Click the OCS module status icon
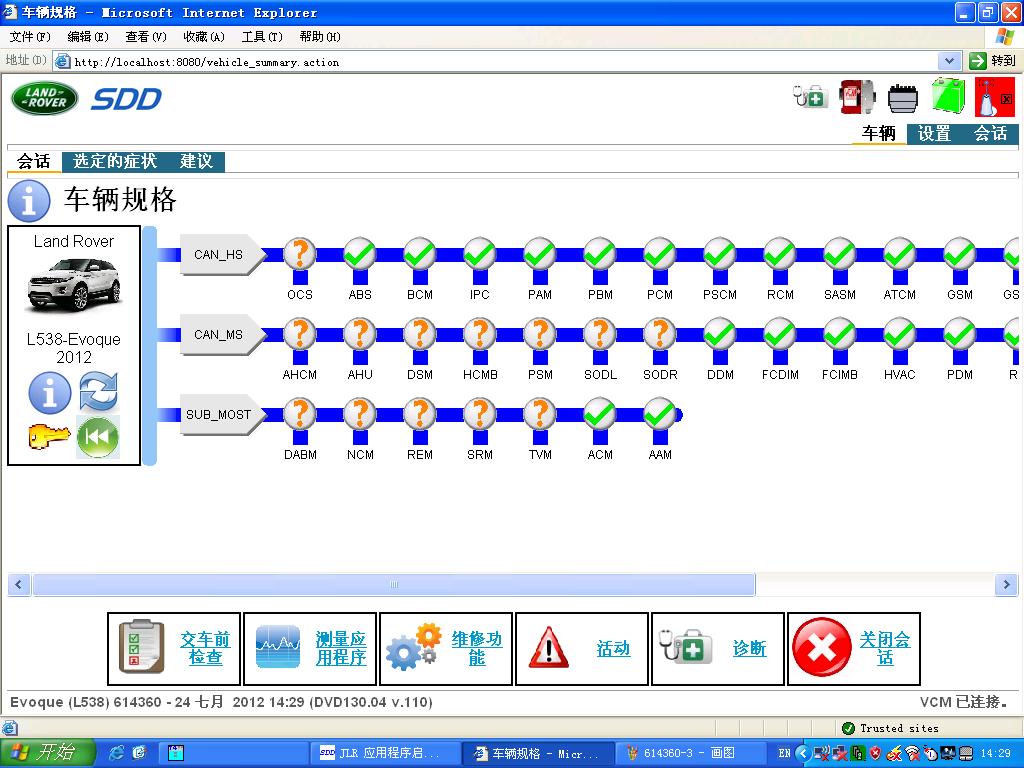Viewport: 1024px width, 768px height. [300, 254]
